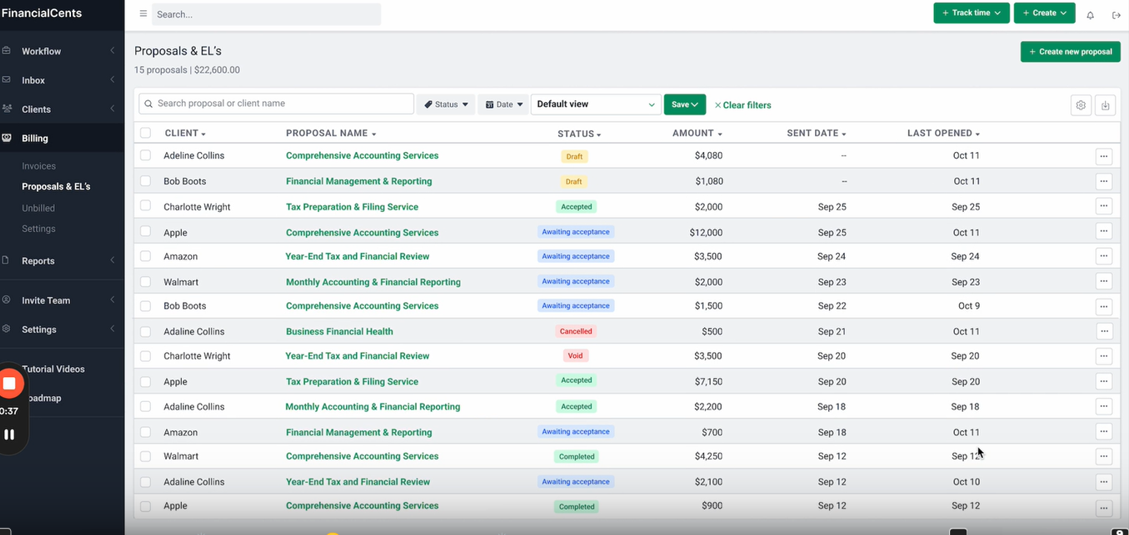
Task: Sort by the Amount column header
Action: point(697,133)
